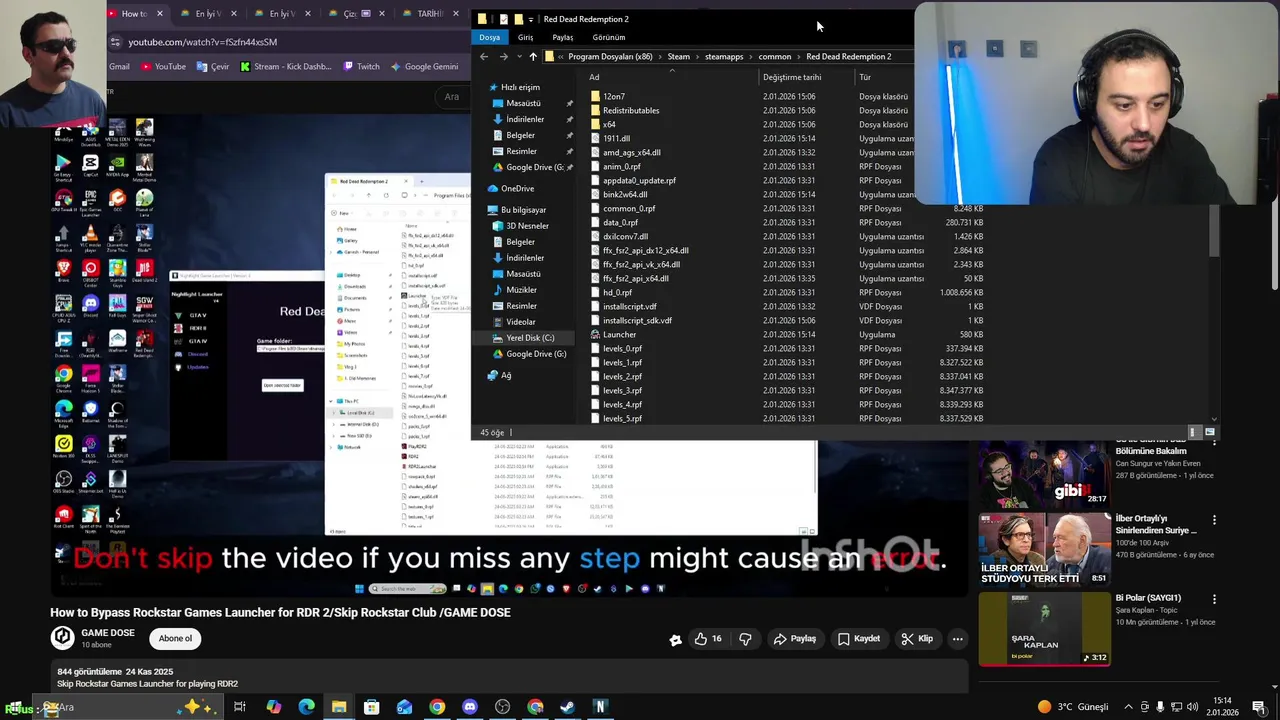Open three-dot menu for Bi Polar video
This screenshot has height=720, width=1280.
[x=1214, y=599]
